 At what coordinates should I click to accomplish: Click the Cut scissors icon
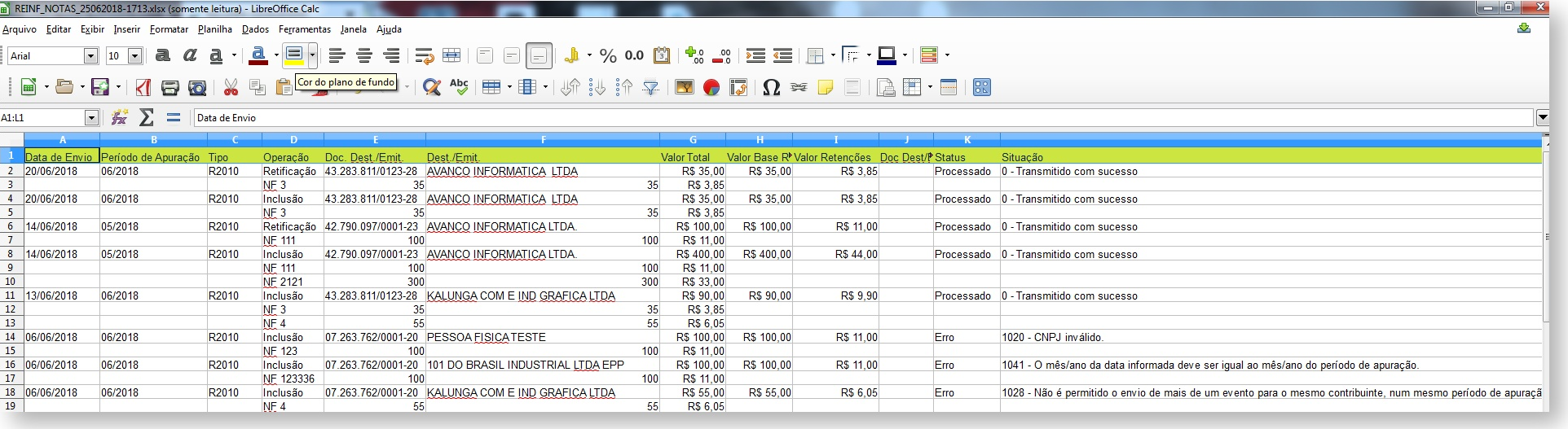(x=231, y=87)
